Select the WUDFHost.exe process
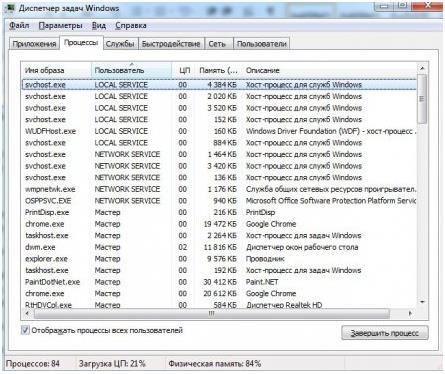 pyautogui.click(x=219, y=131)
